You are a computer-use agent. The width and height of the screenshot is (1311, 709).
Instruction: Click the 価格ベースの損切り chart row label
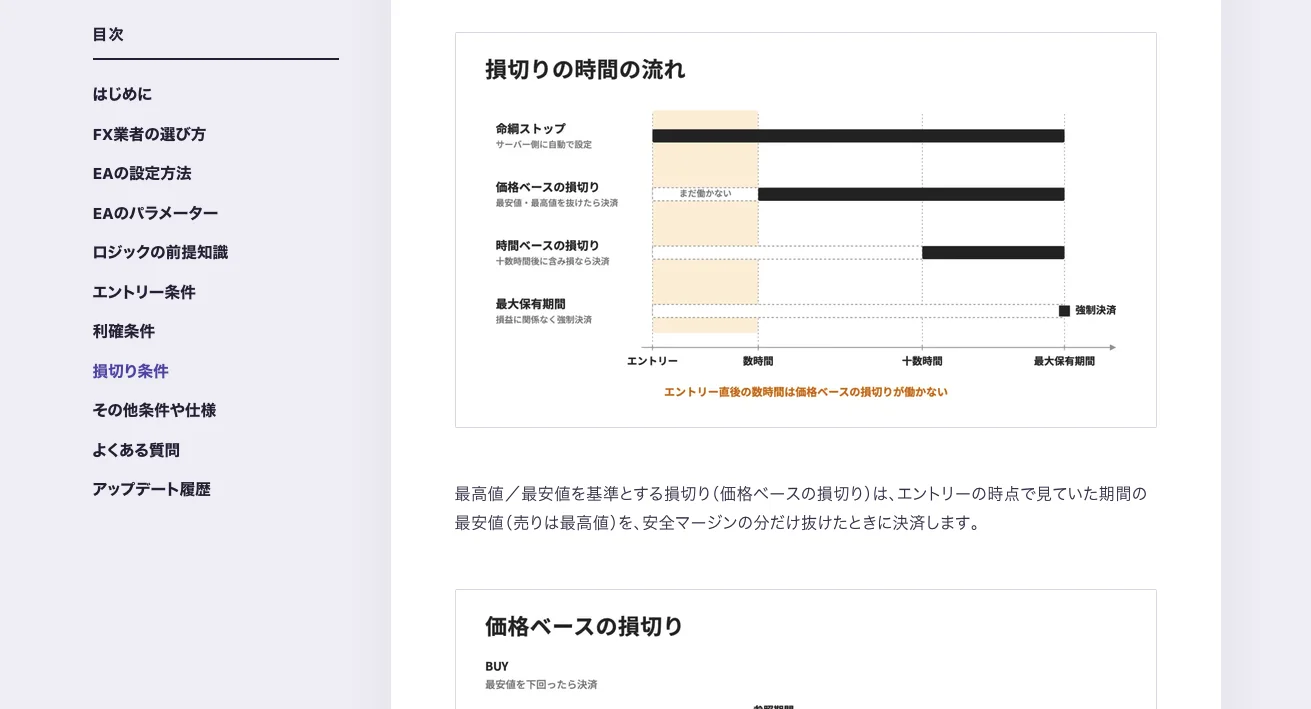pyautogui.click(x=547, y=187)
